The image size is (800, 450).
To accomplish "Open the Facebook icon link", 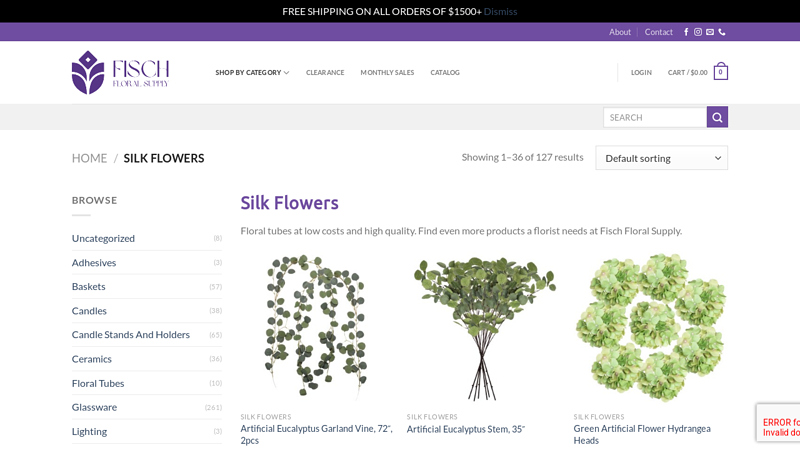I will click(686, 32).
